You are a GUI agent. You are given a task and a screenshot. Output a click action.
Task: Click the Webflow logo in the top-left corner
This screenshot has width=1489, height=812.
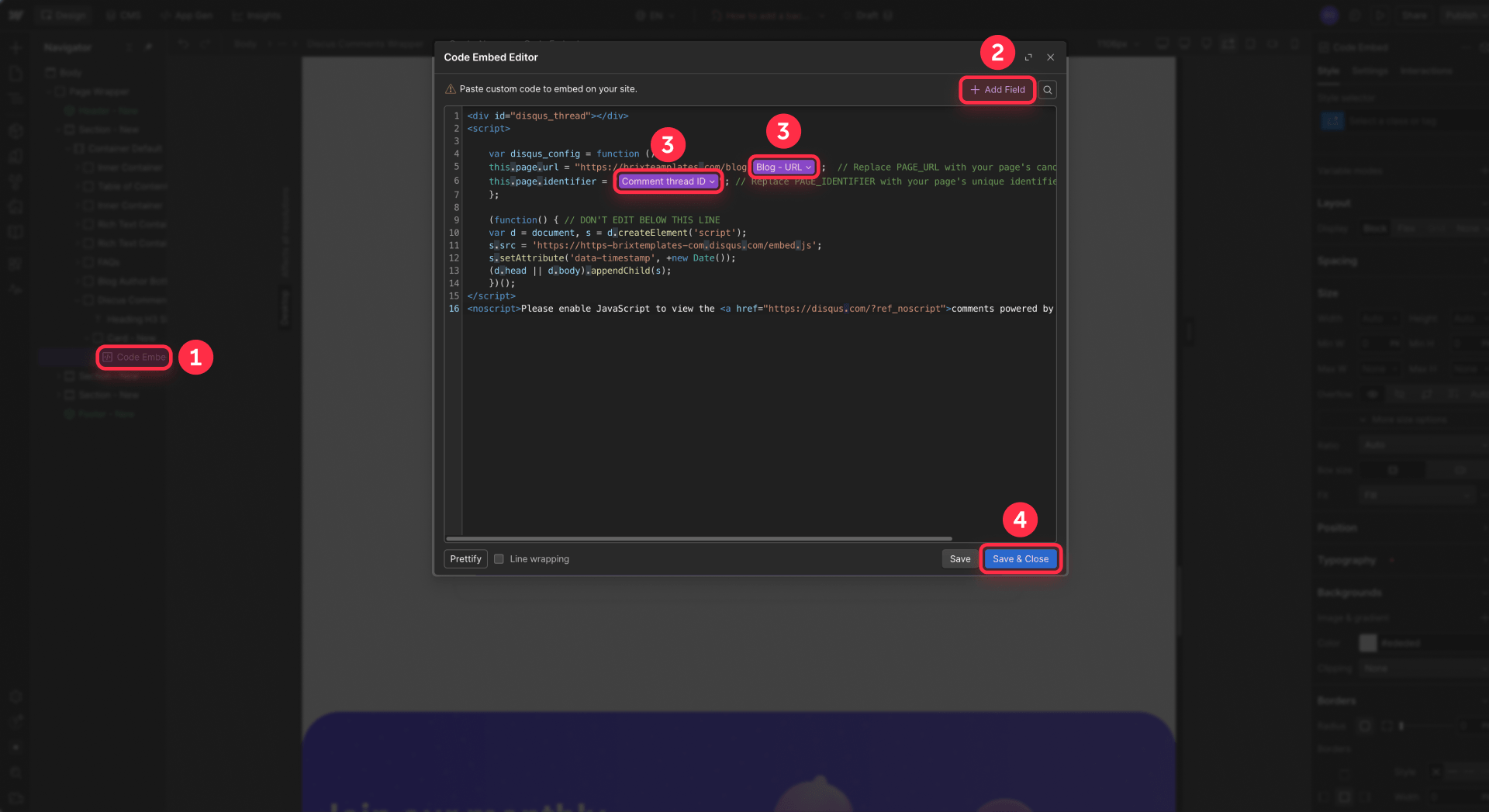point(16,15)
